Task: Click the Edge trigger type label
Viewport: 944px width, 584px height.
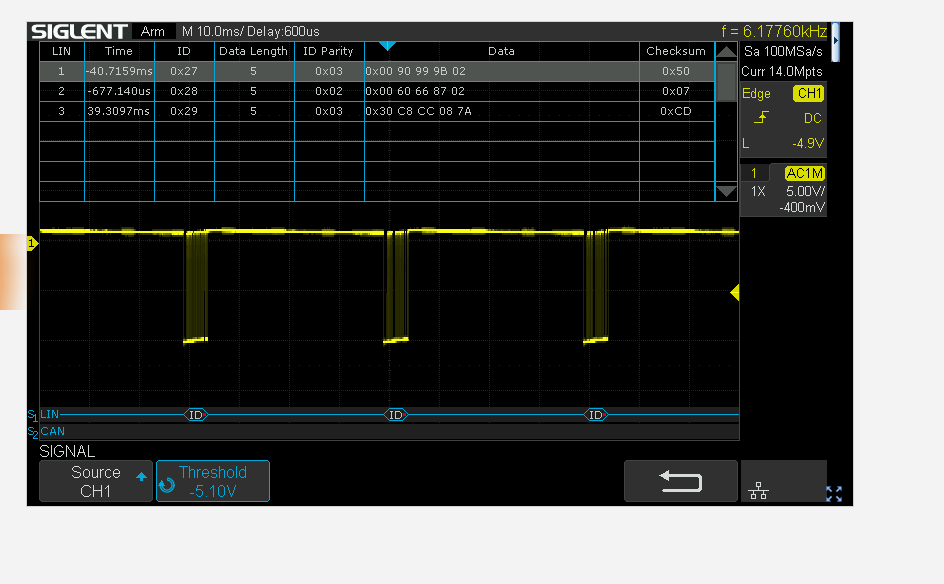Action: tap(756, 94)
